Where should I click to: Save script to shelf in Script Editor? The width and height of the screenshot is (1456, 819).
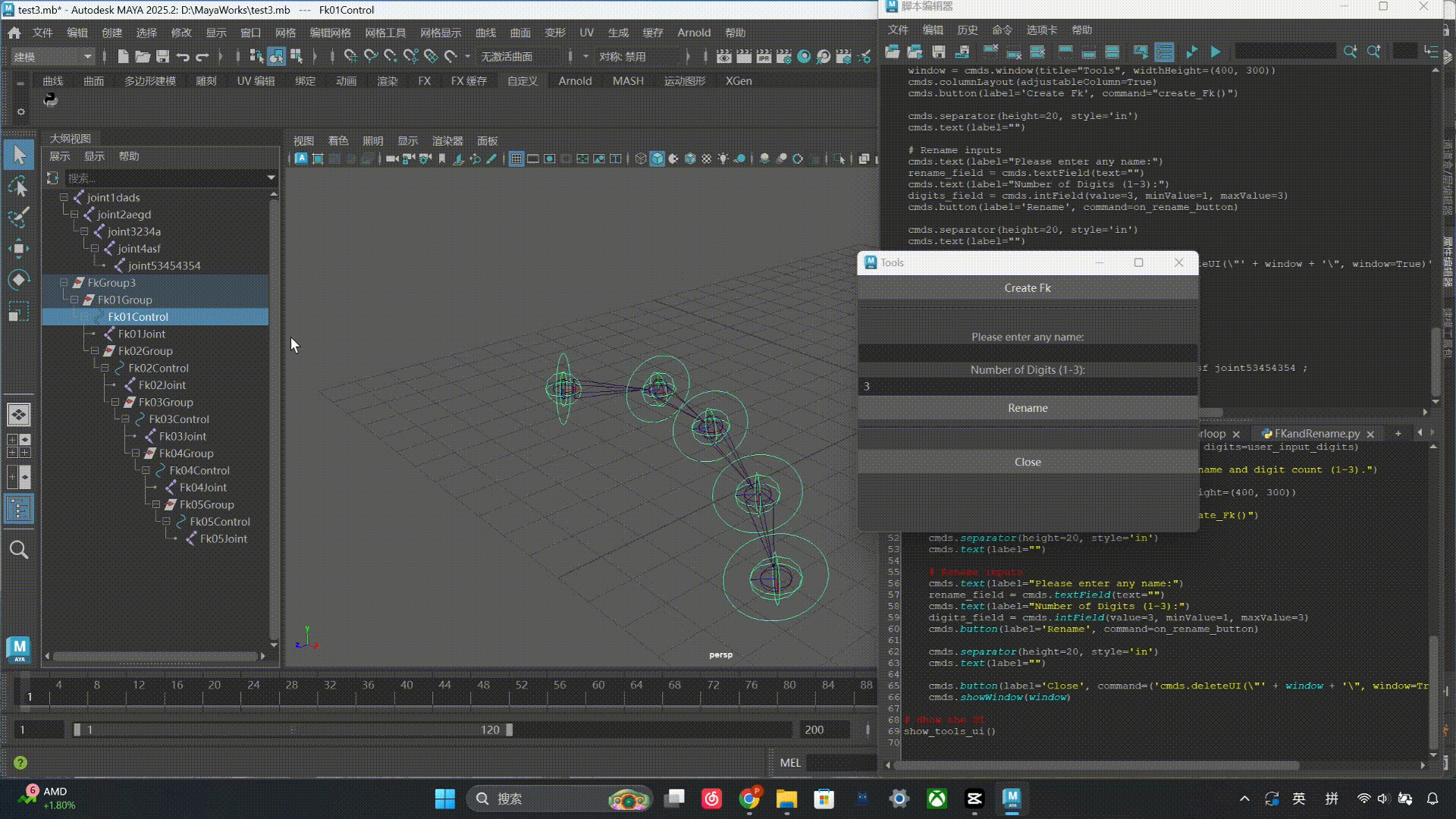962,52
